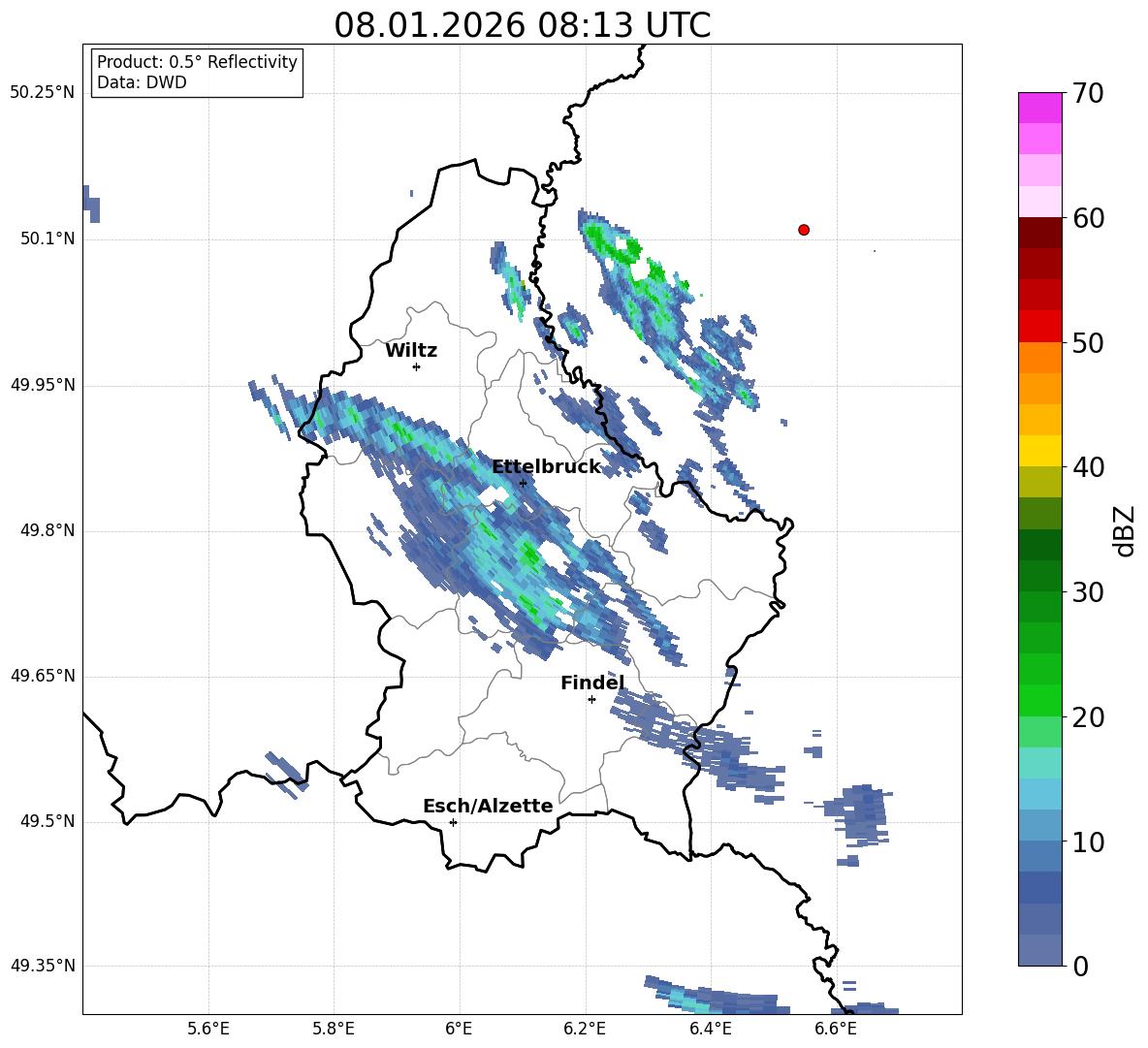This screenshot has height=1048, width=1148.
Task: Click the green radar echo southeast of Ettelbruck
Action: tap(530, 555)
